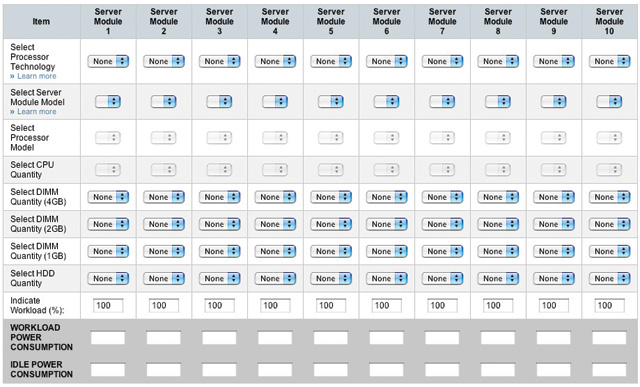This screenshot has height=387, width=640.
Task: Click Workload percent field for Server Module 10
Action: tap(609, 305)
